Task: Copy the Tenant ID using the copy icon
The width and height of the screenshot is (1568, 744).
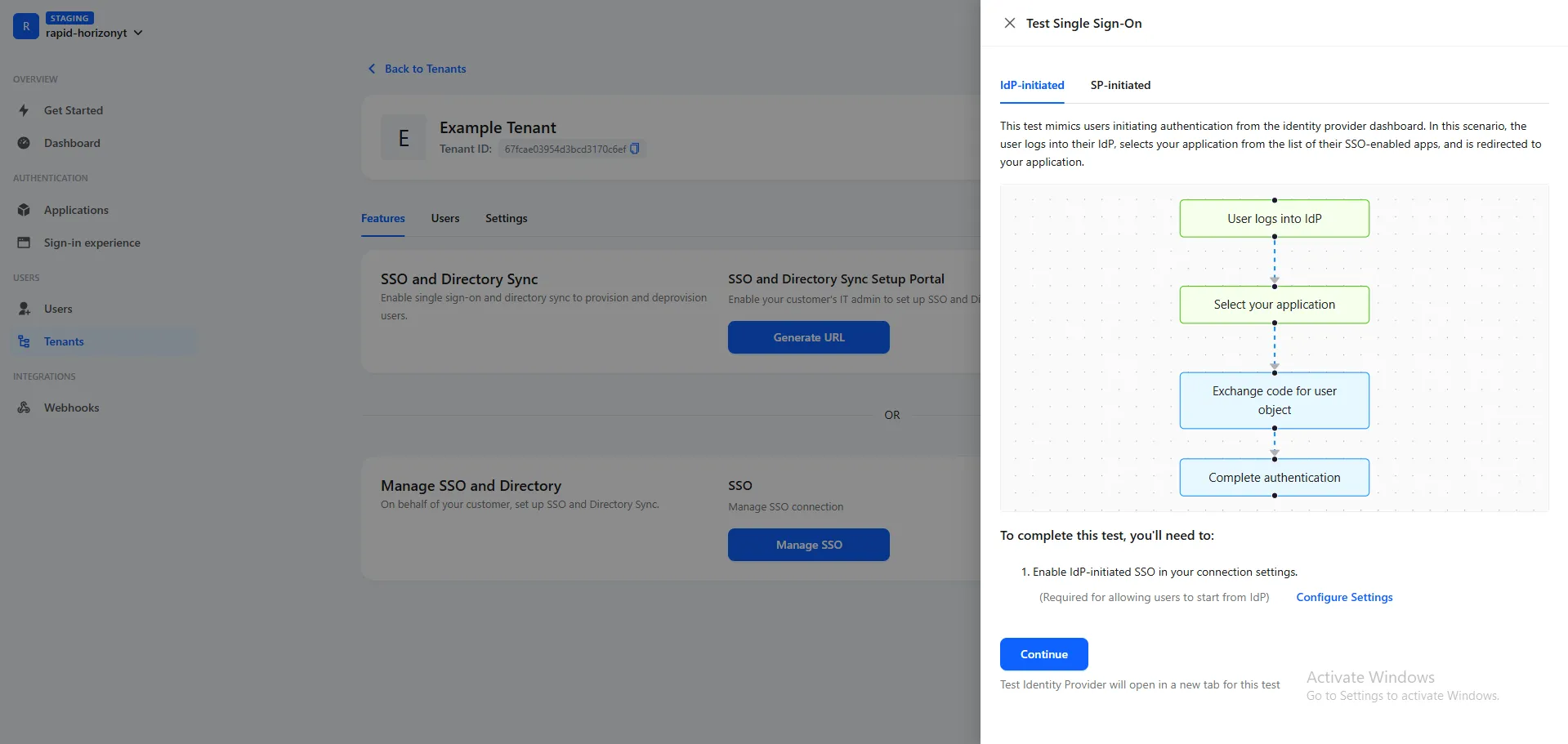Action: [x=635, y=149]
